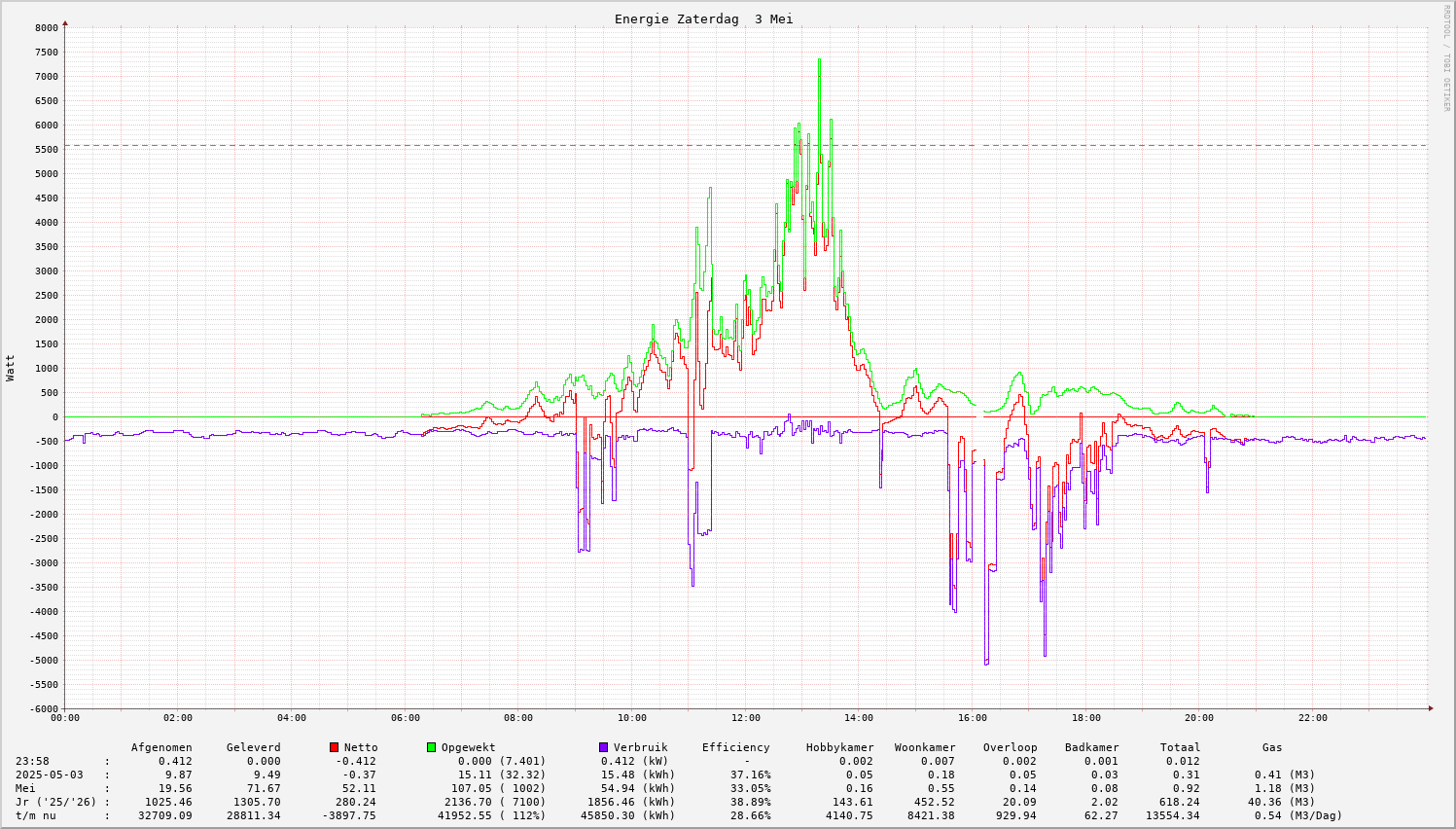Viewport: 1456px width, 829px height.
Task: Click the green Opgewekt legend swatch
Action: (432, 747)
